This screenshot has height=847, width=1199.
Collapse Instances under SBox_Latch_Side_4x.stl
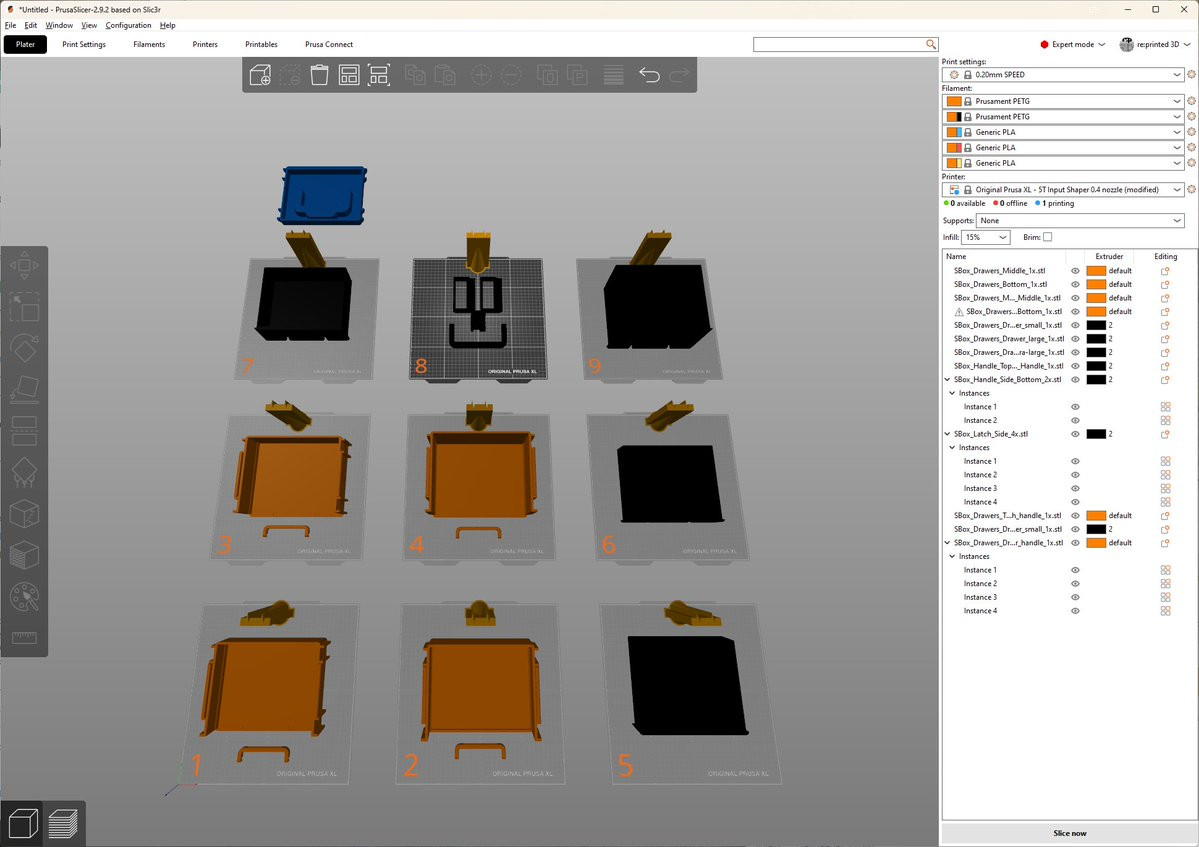point(953,448)
